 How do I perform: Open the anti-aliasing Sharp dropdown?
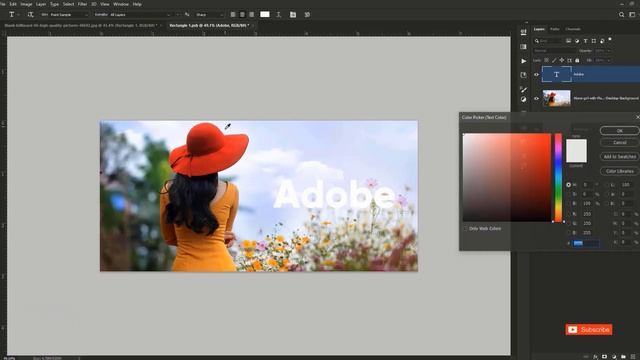tap(209, 15)
